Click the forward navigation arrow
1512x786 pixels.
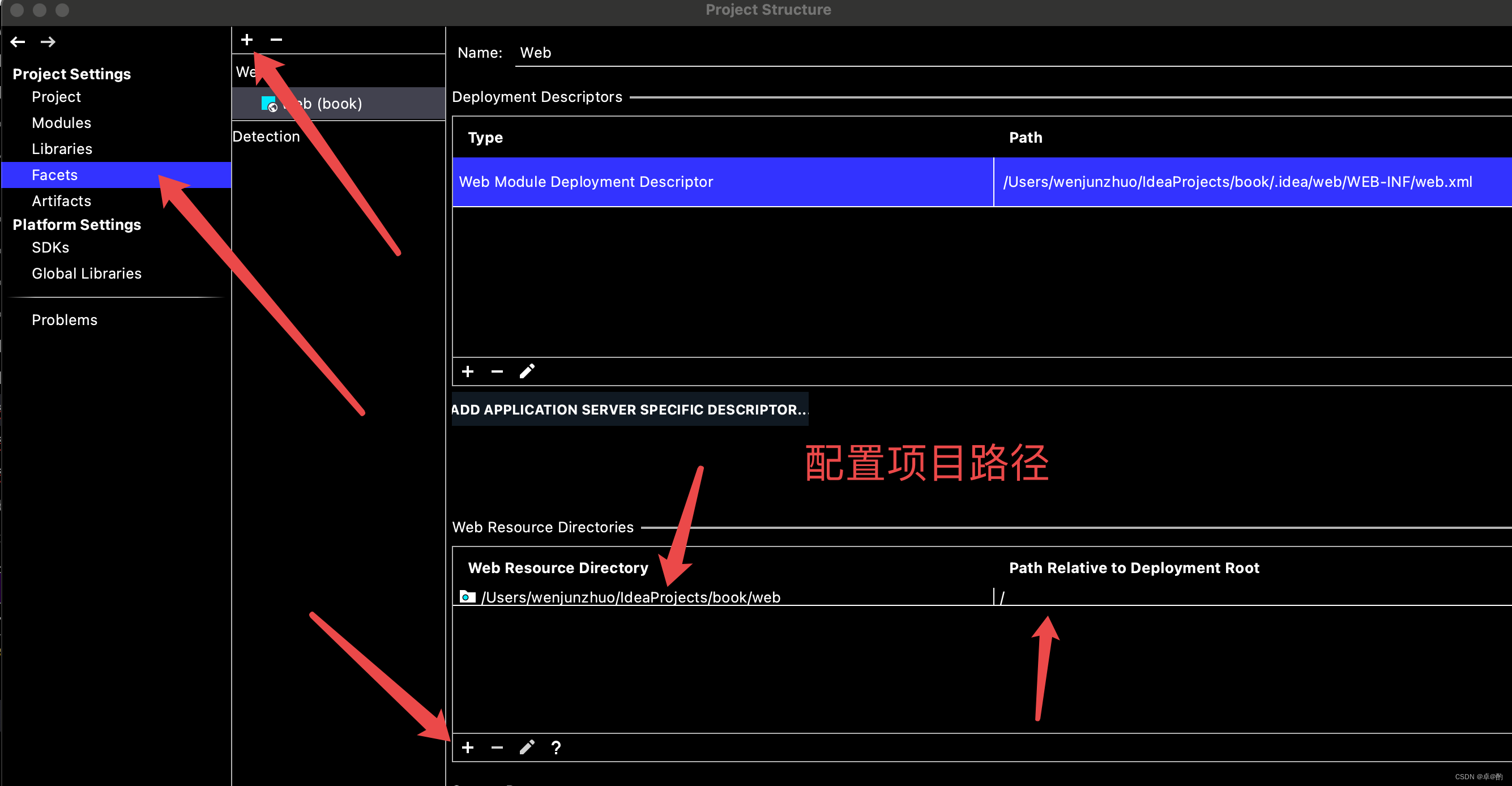[48, 42]
